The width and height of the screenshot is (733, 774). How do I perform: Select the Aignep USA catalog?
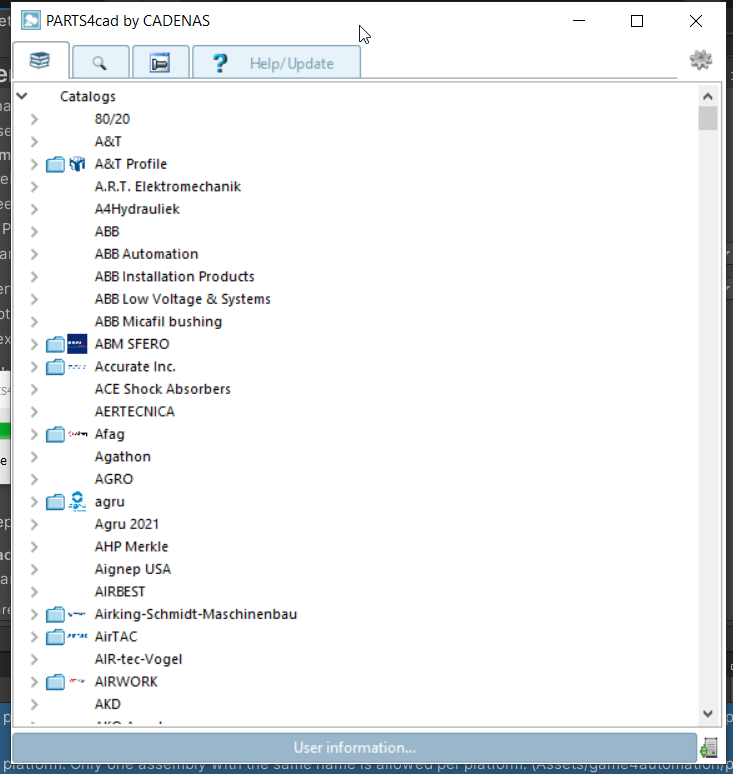click(x=133, y=569)
